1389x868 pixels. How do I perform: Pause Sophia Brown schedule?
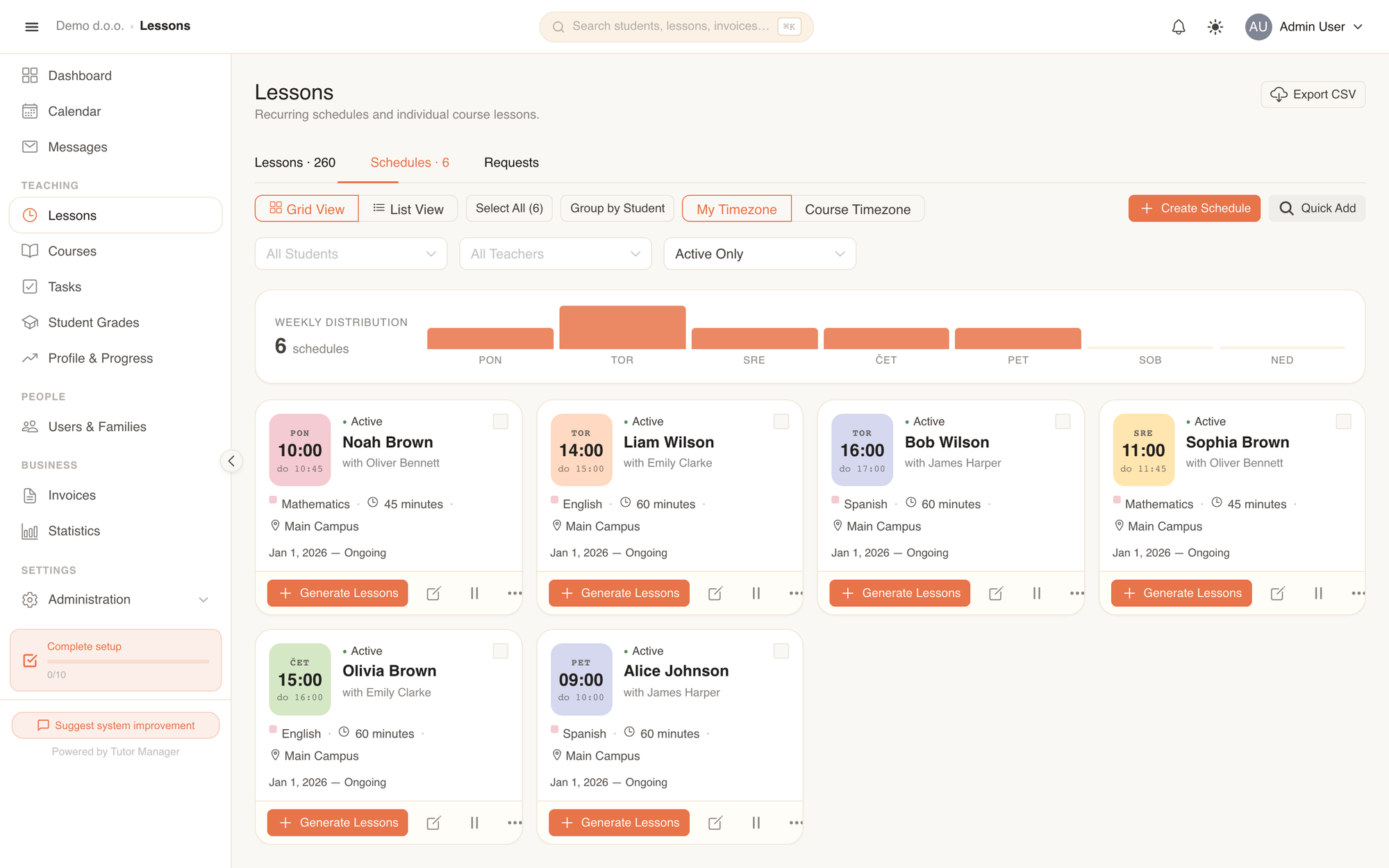tap(1318, 593)
